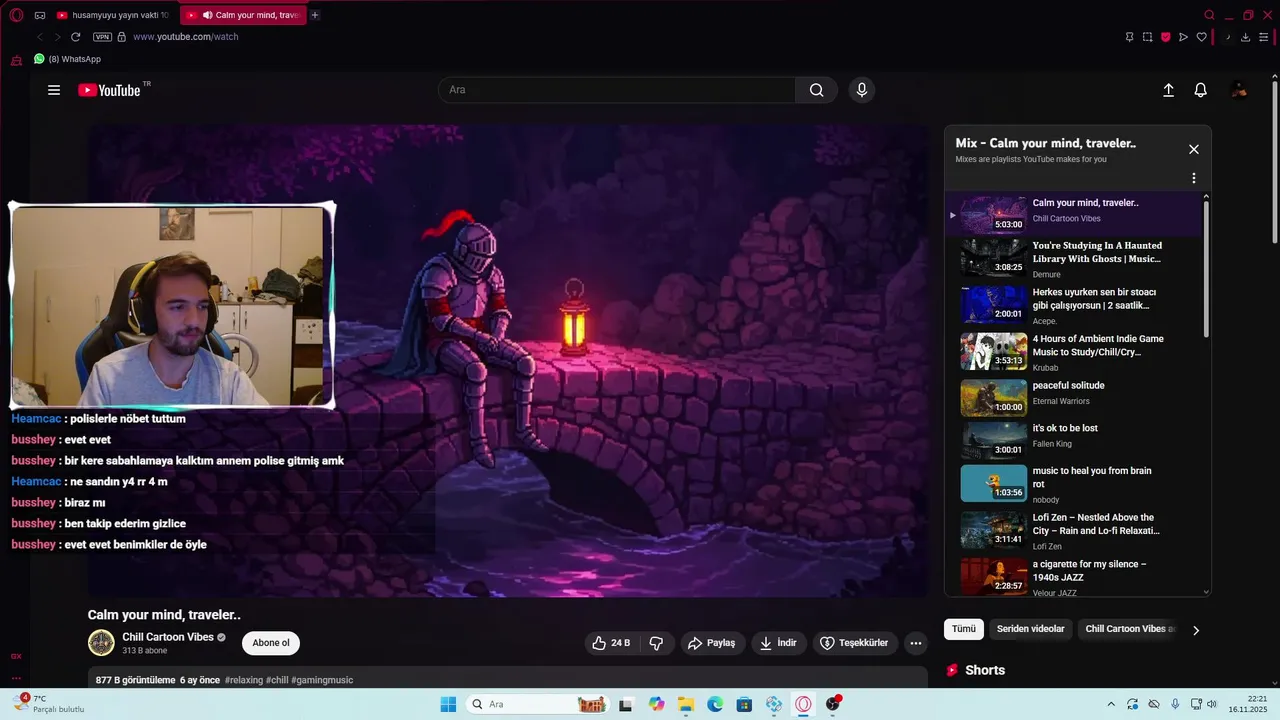This screenshot has height=720, width=1280.
Task: Toggle the Opera VPN badge
Action: coord(102,37)
